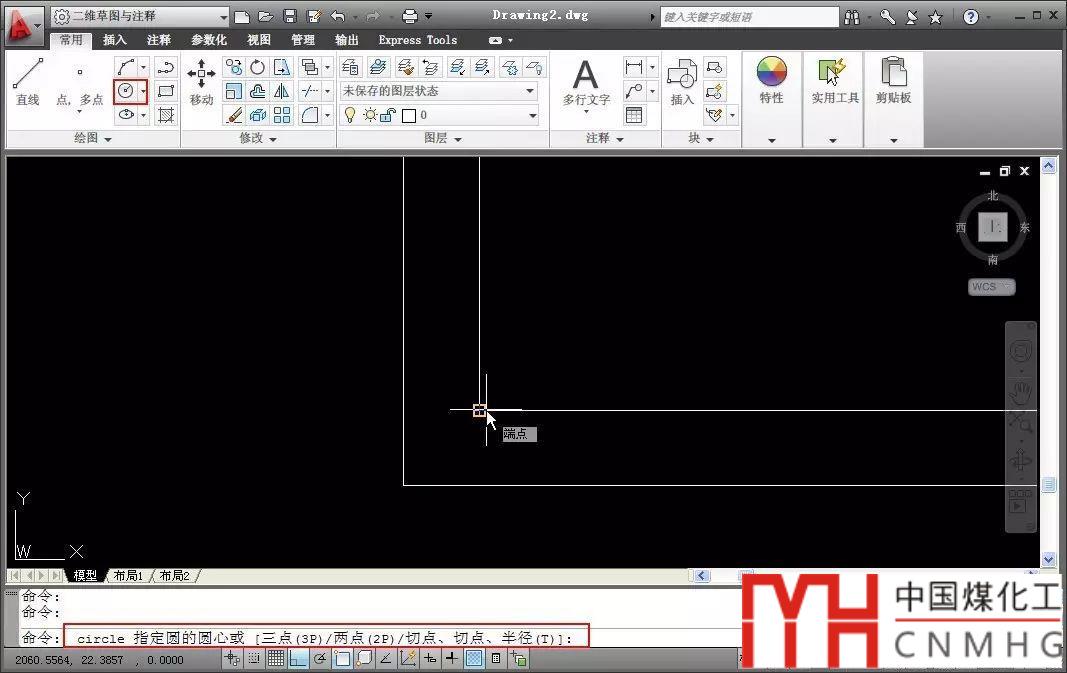Click the Circle tool in the draw panel

(x=126, y=91)
